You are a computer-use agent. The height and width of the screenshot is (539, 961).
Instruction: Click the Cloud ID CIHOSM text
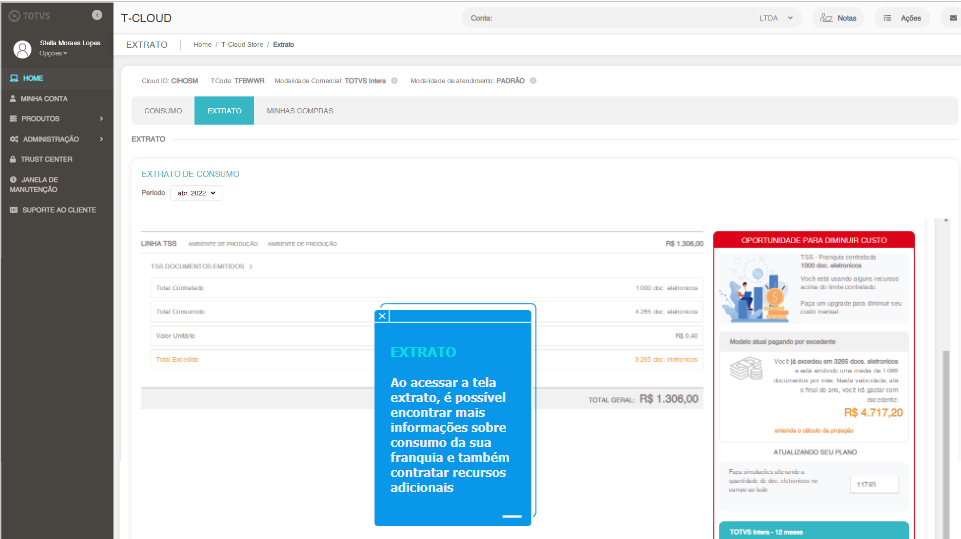170,80
